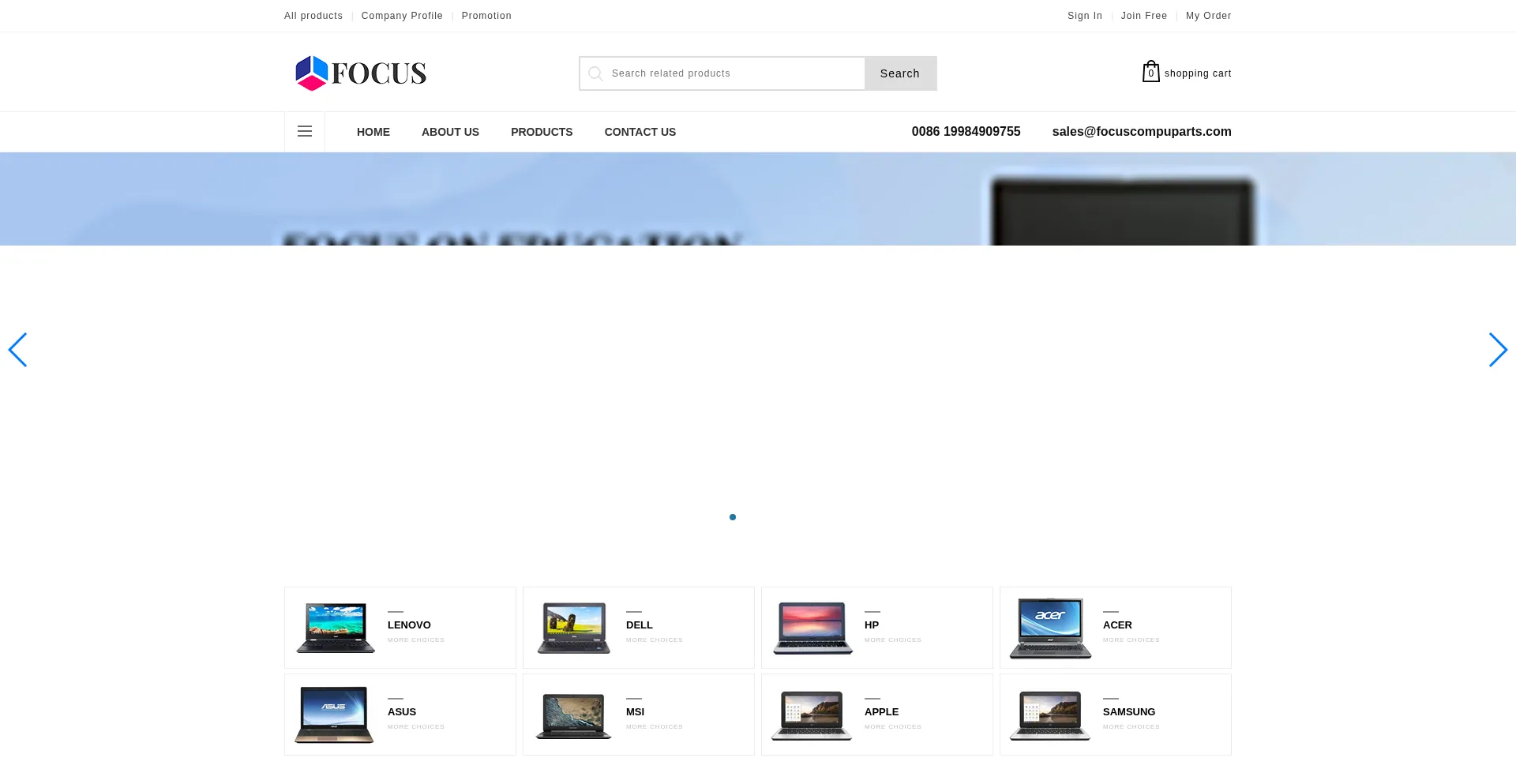
Task: Open the PRODUCTS menu item
Action: tap(542, 132)
